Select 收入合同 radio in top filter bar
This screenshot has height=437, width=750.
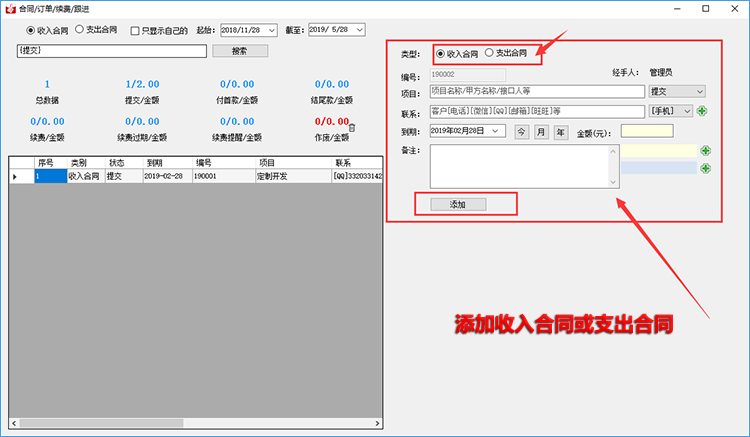[30, 31]
